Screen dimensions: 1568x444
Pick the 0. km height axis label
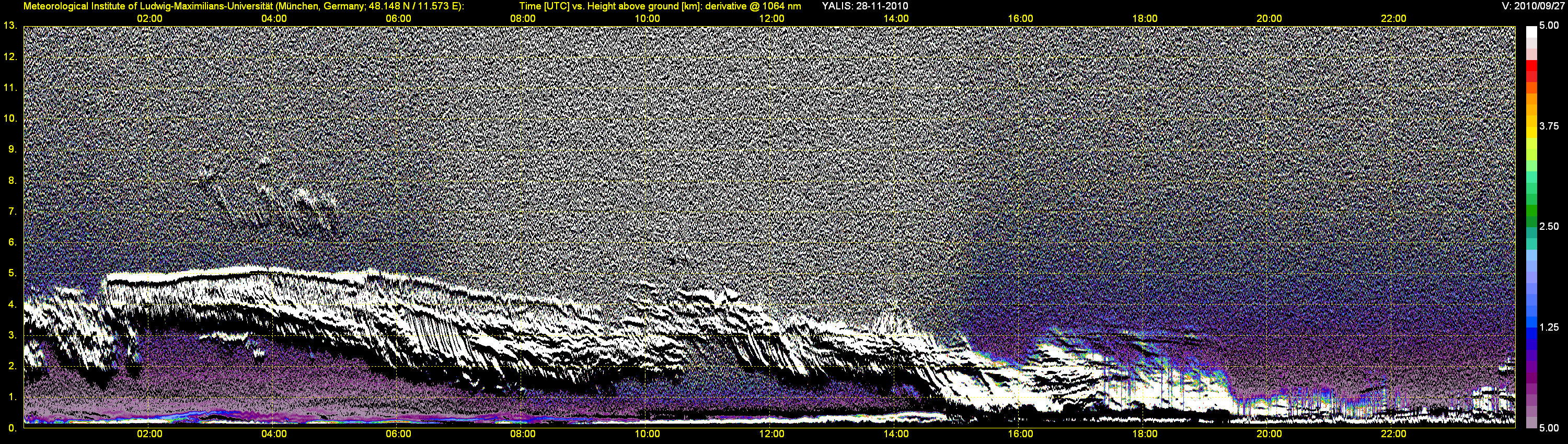pyautogui.click(x=12, y=428)
